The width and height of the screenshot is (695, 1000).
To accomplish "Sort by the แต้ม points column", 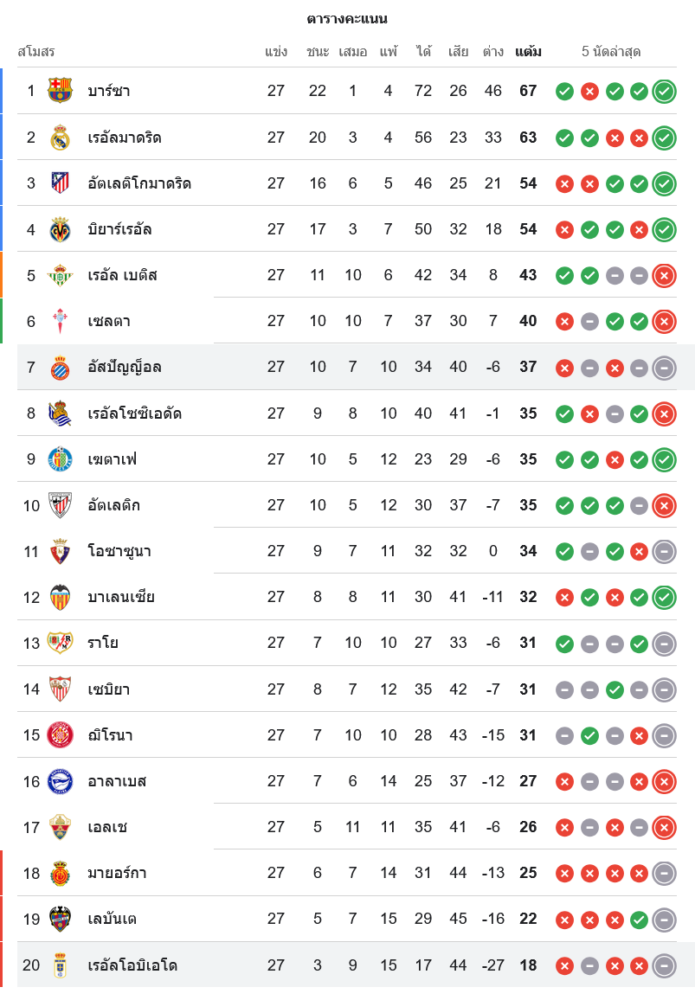I will pos(528,51).
